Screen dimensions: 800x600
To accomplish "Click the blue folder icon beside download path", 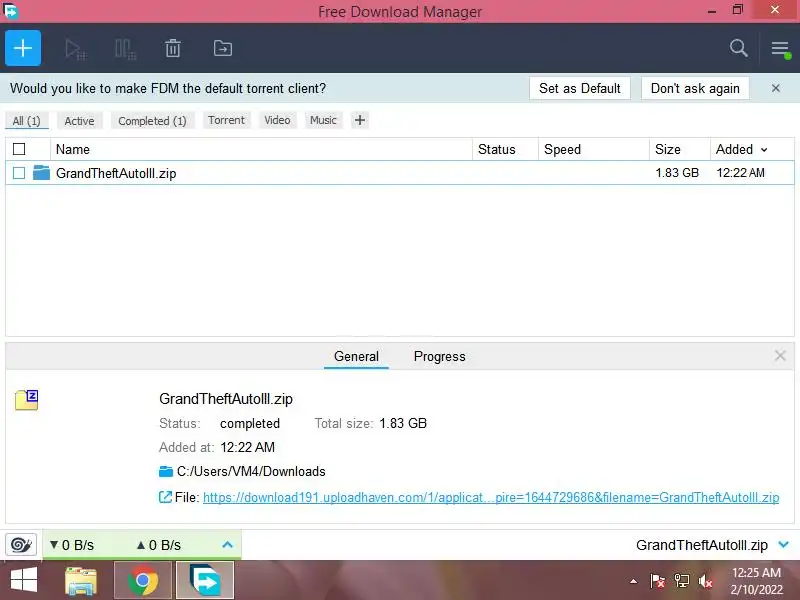I will tap(166, 471).
